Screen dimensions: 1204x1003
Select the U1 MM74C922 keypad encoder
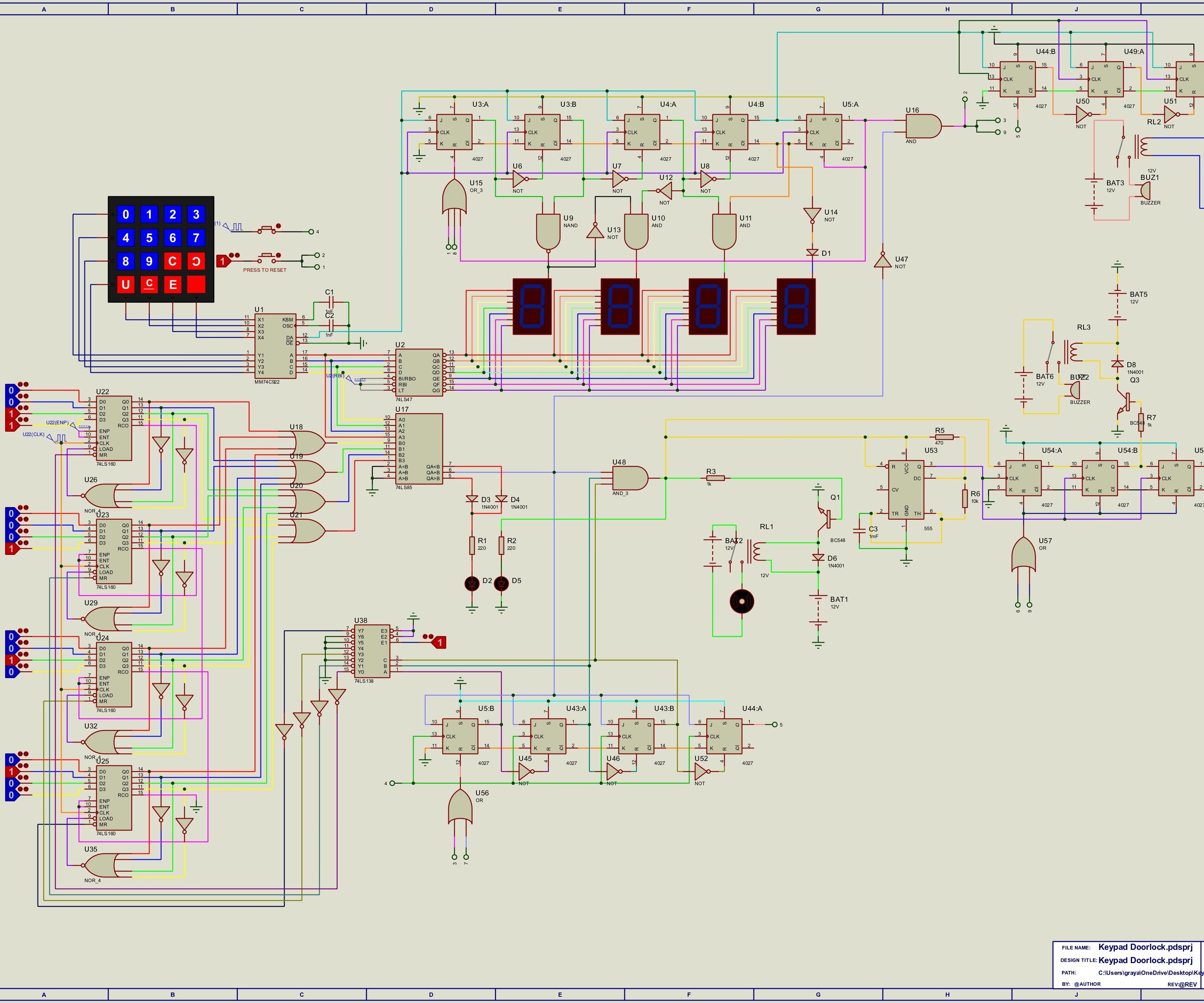pyautogui.click(x=275, y=346)
